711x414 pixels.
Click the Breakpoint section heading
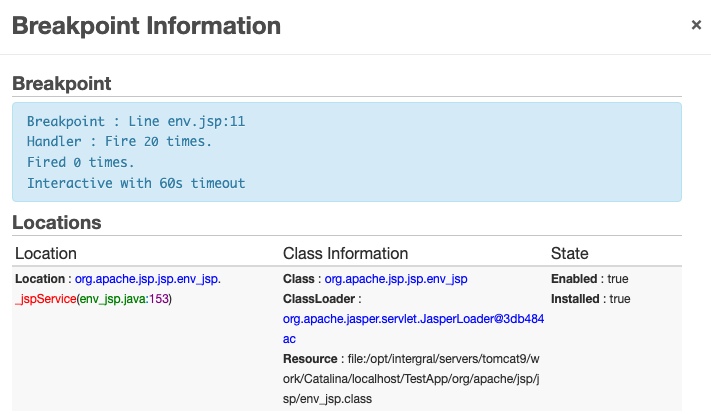pos(62,83)
